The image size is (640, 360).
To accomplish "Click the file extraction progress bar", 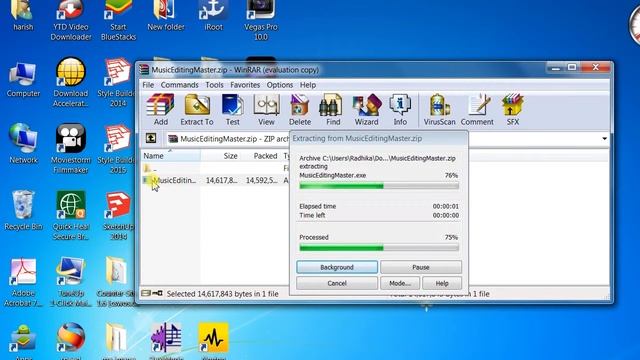I will point(379,186).
